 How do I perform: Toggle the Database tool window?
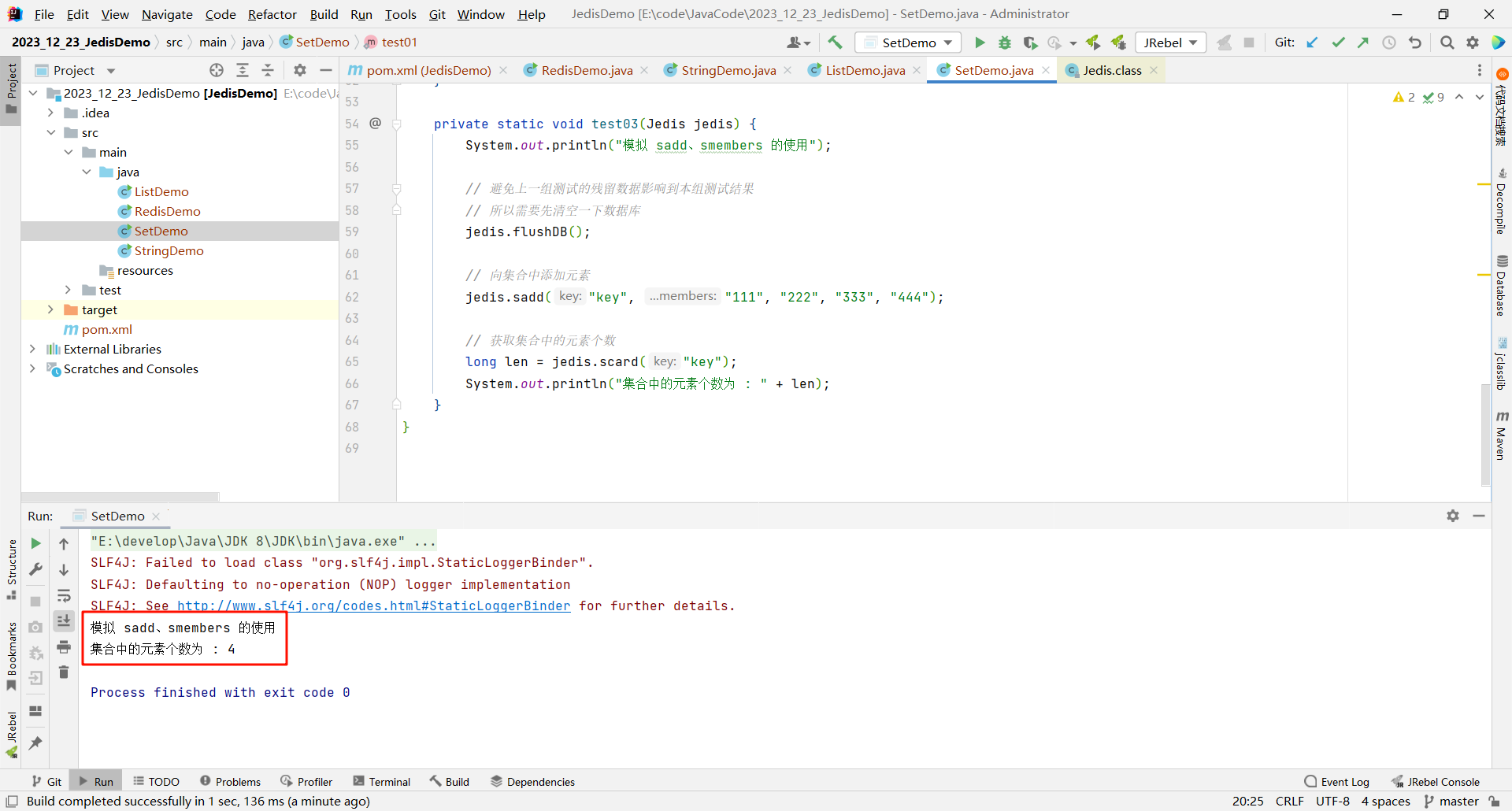click(x=1502, y=285)
